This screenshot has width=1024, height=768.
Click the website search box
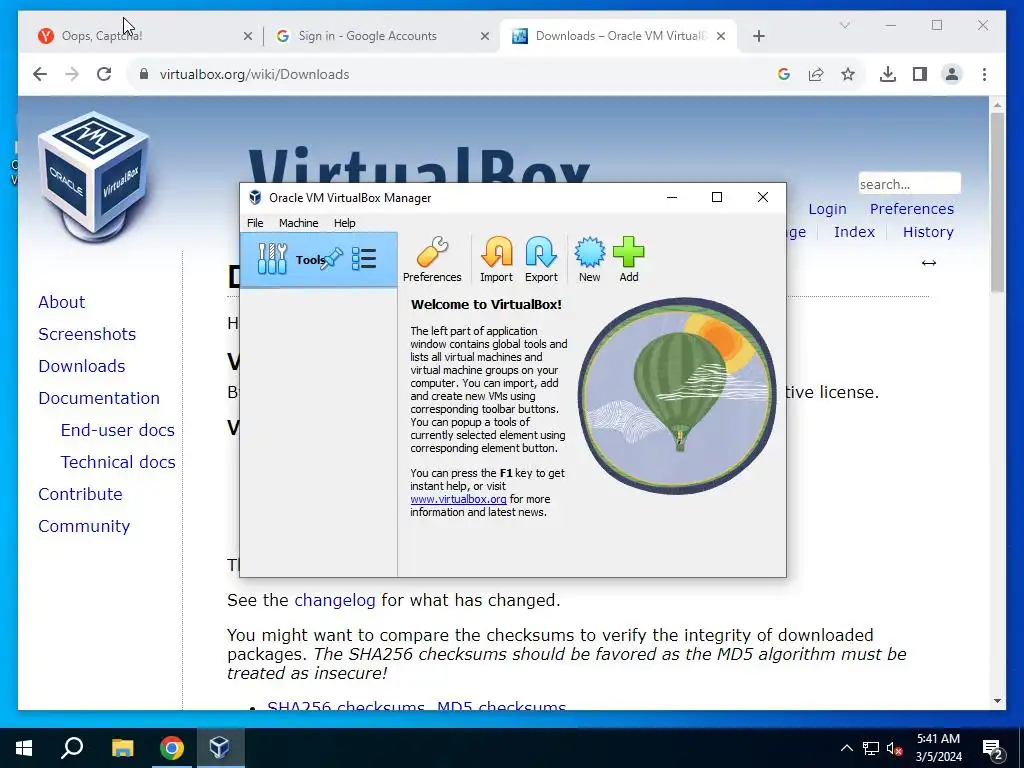point(909,184)
